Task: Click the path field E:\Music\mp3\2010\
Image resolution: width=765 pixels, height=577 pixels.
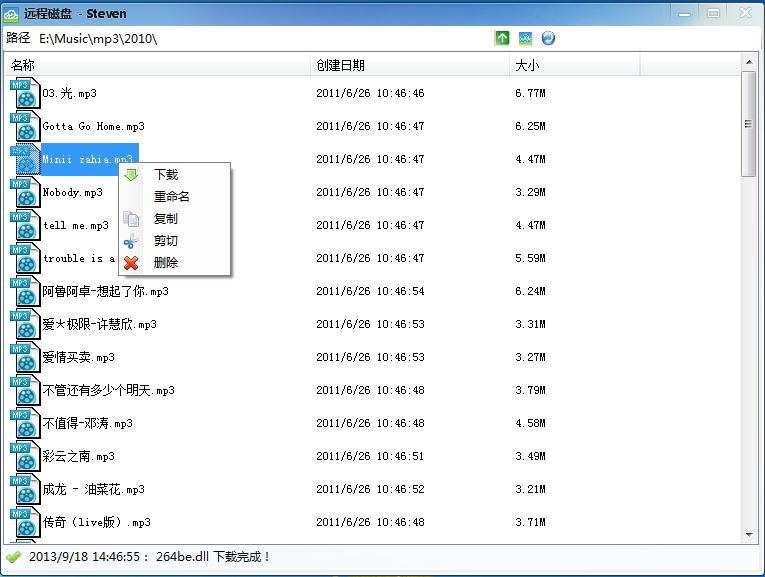Action: pos(98,39)
